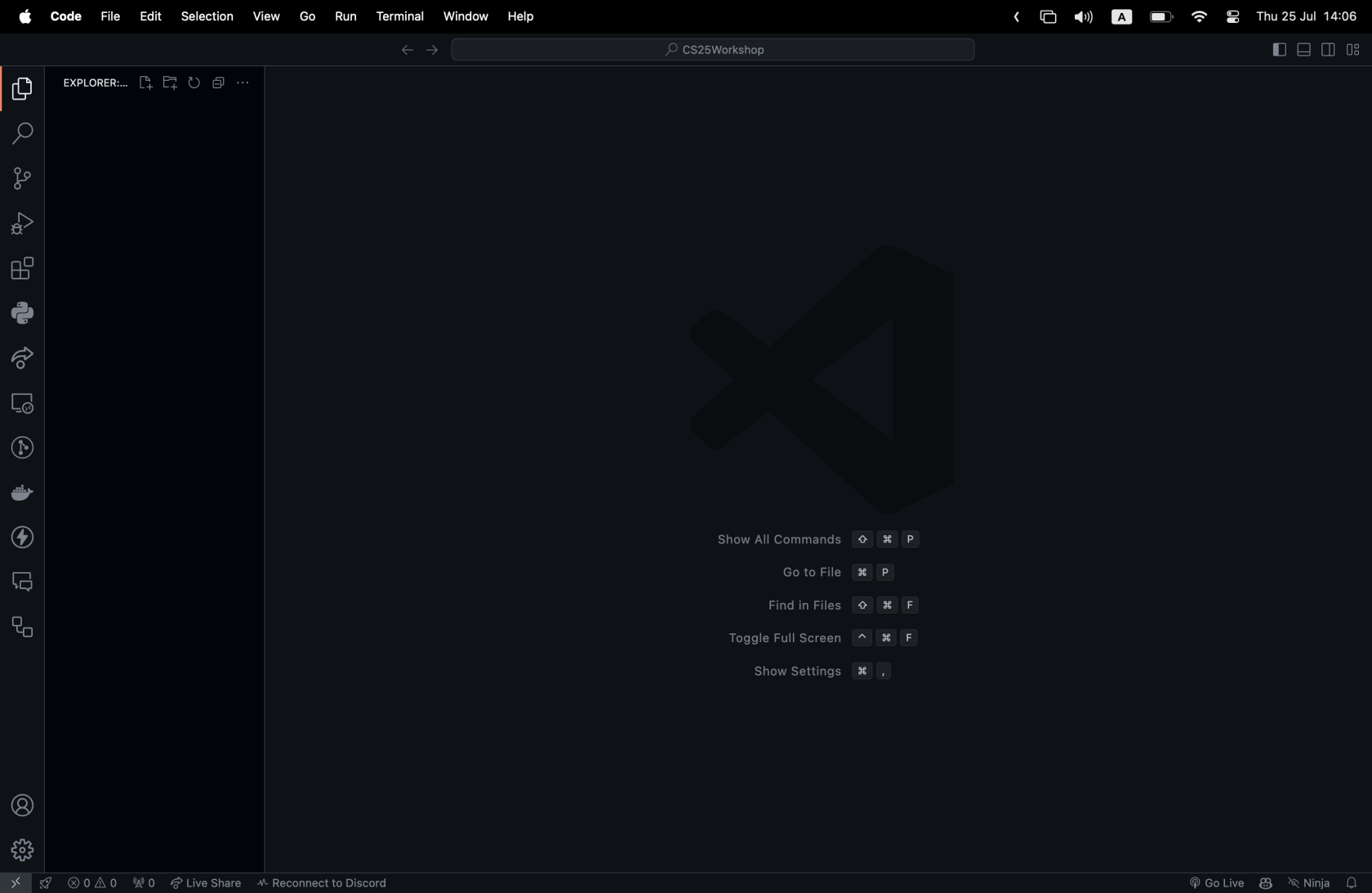
Task: Click the CS25Workshop command center search box
Action: coord(713,50)
